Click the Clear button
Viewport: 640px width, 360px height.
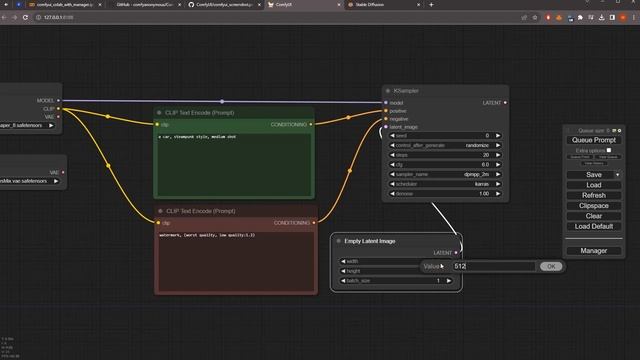594,216
